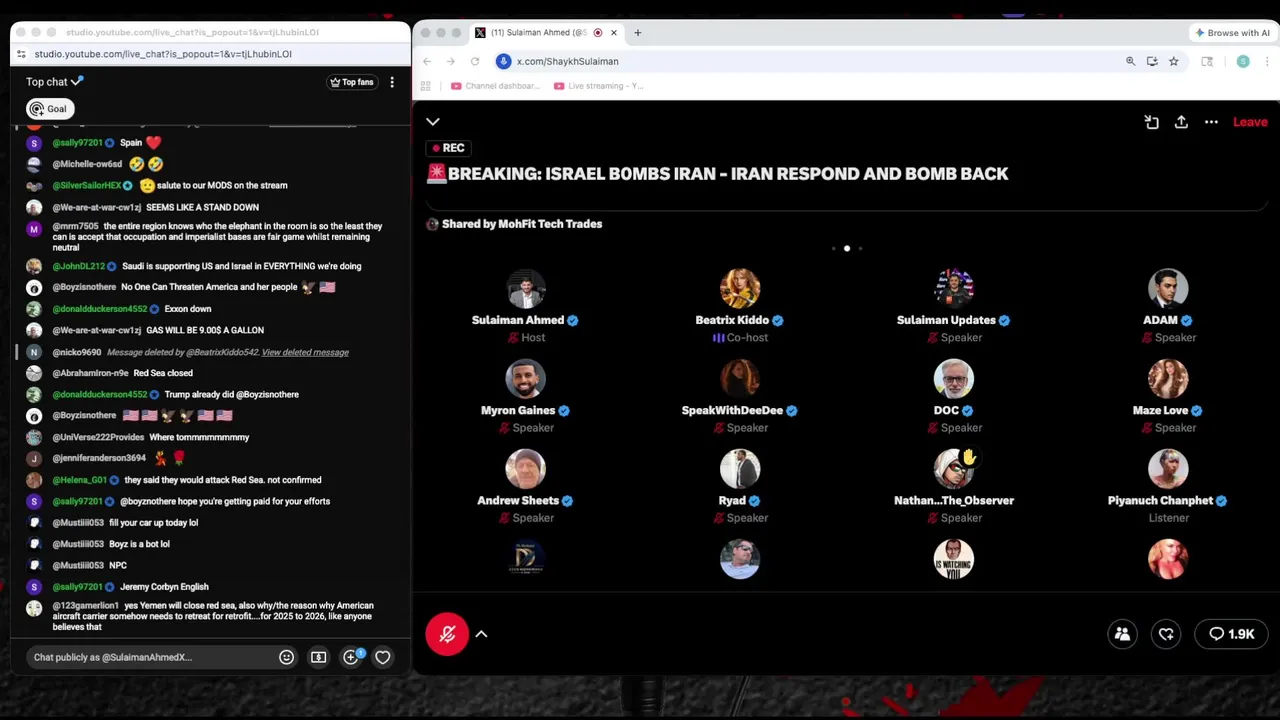Open the participants people icon in the Space
Screen dimensions: 1280x720
1122,634
